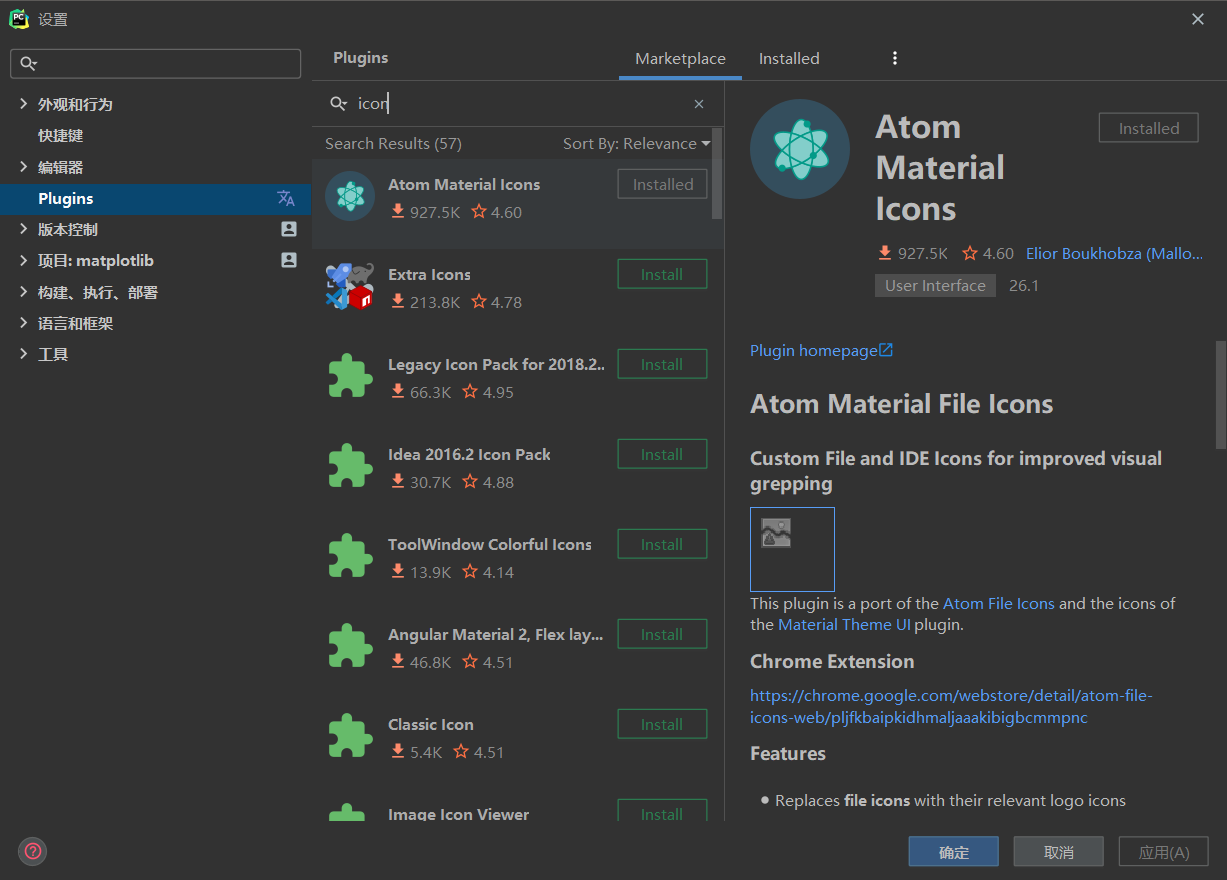This screenshot has height=880, width=1227.
Task: Click the Extra Icons plugin logo
Action: [349, 286]
